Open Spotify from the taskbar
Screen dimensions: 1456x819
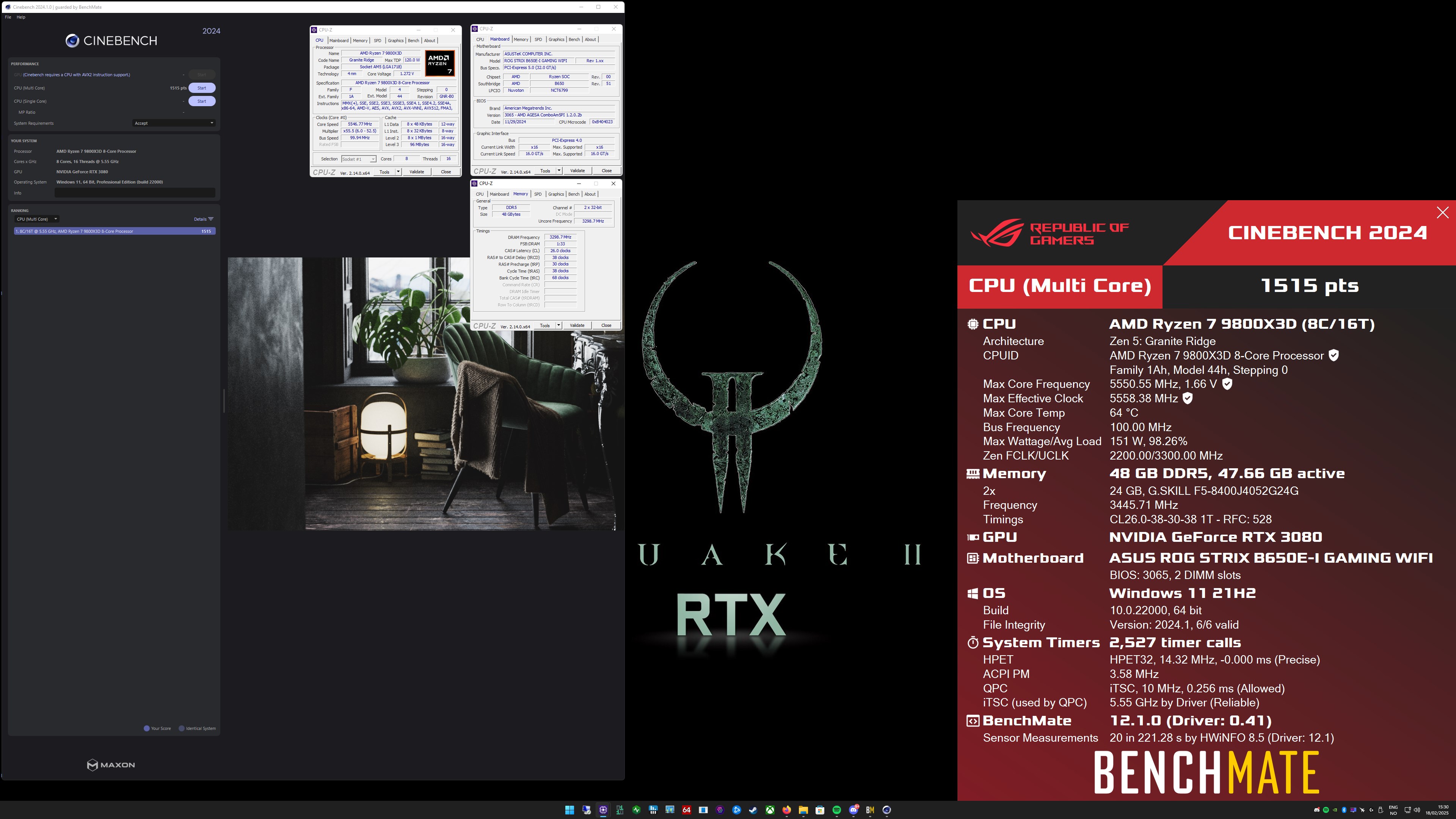pyautogui.click(x=836, y=810)
